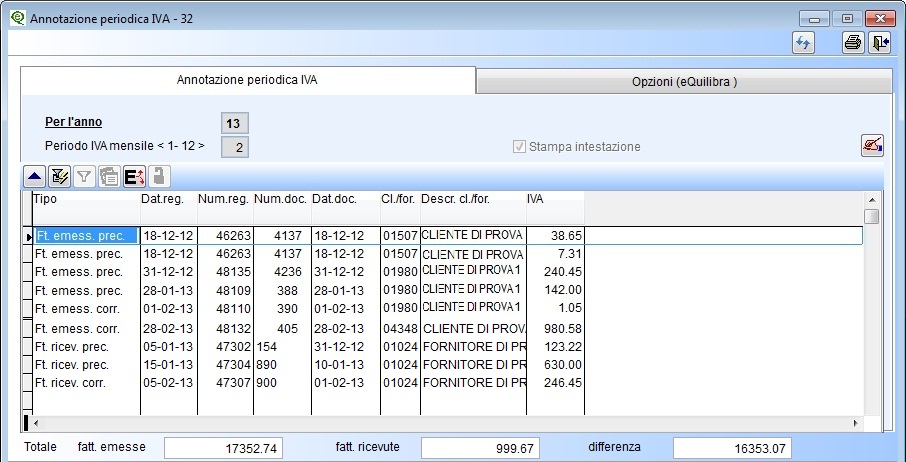Click the Tipo cell in the 31-12-12 registration row
Viewport: 906px width, 462px height.
86,271
